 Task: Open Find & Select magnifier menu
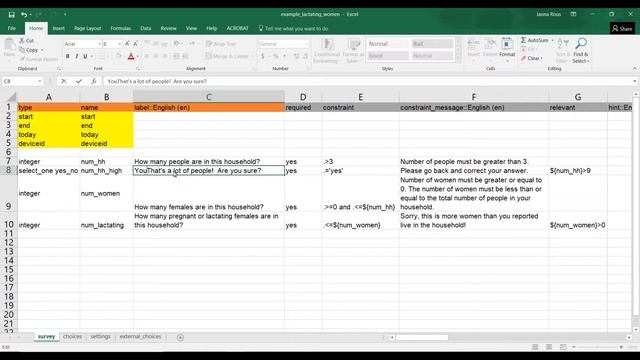[581, 50]
